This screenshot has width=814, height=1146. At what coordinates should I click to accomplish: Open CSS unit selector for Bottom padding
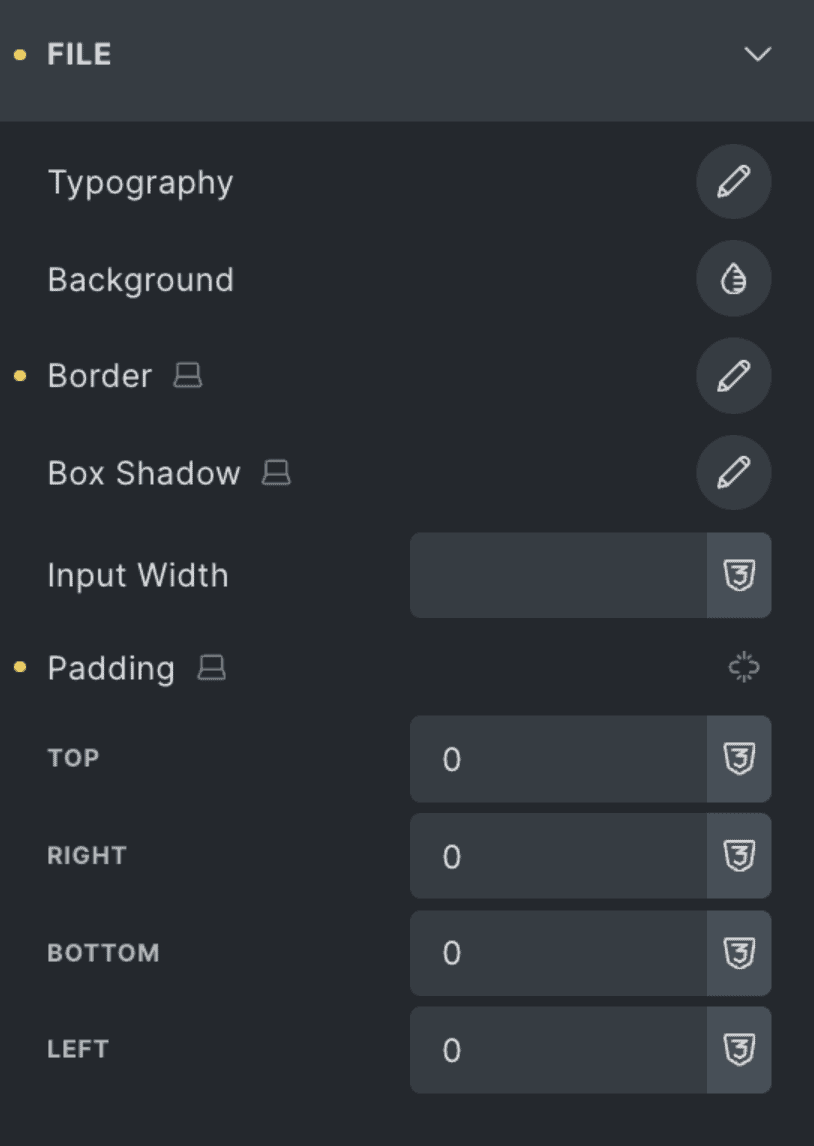[x=739, y=953]
